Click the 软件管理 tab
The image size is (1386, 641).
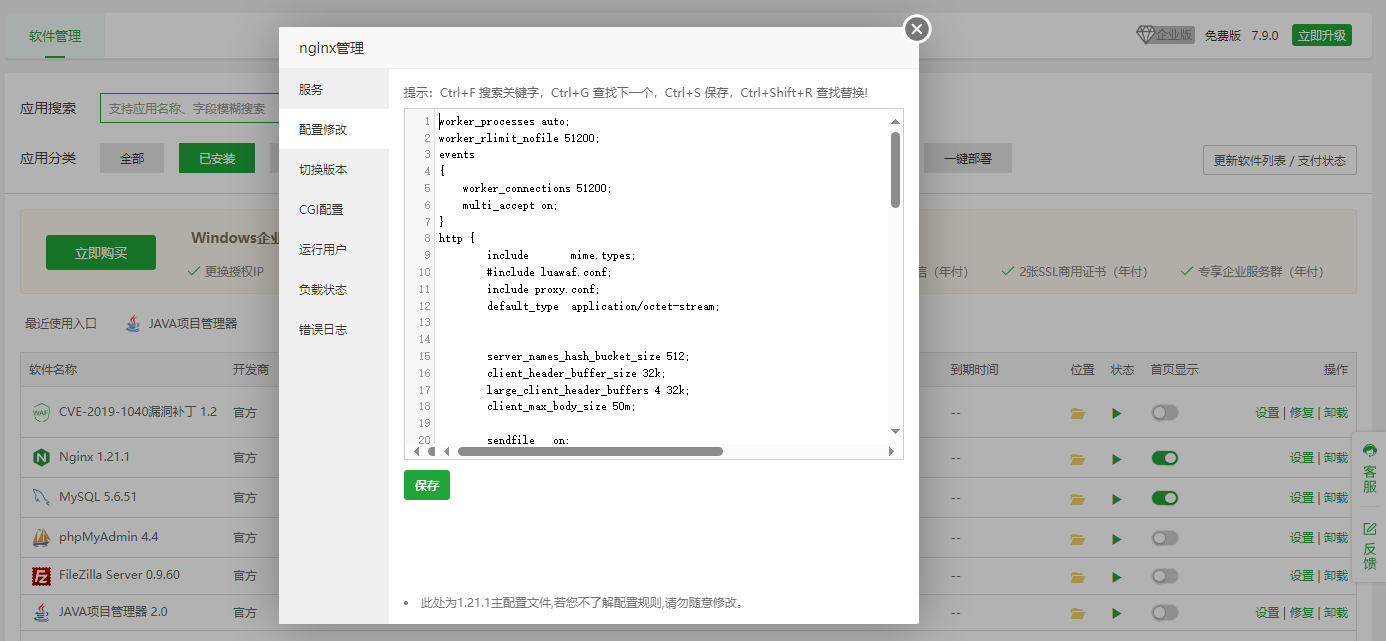tap(55, 36)
